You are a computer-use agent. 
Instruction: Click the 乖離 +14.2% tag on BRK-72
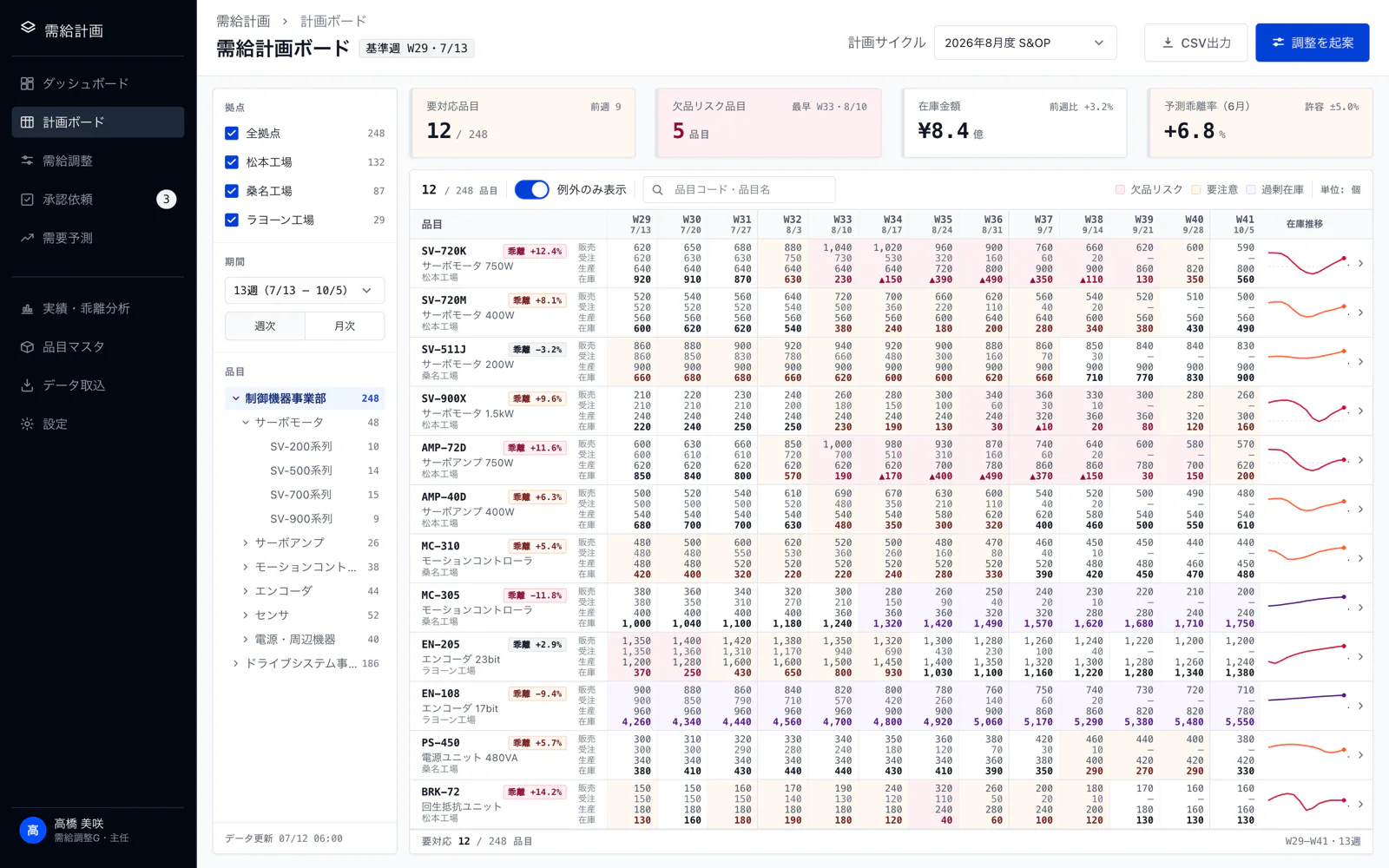[x=535, y=792]
